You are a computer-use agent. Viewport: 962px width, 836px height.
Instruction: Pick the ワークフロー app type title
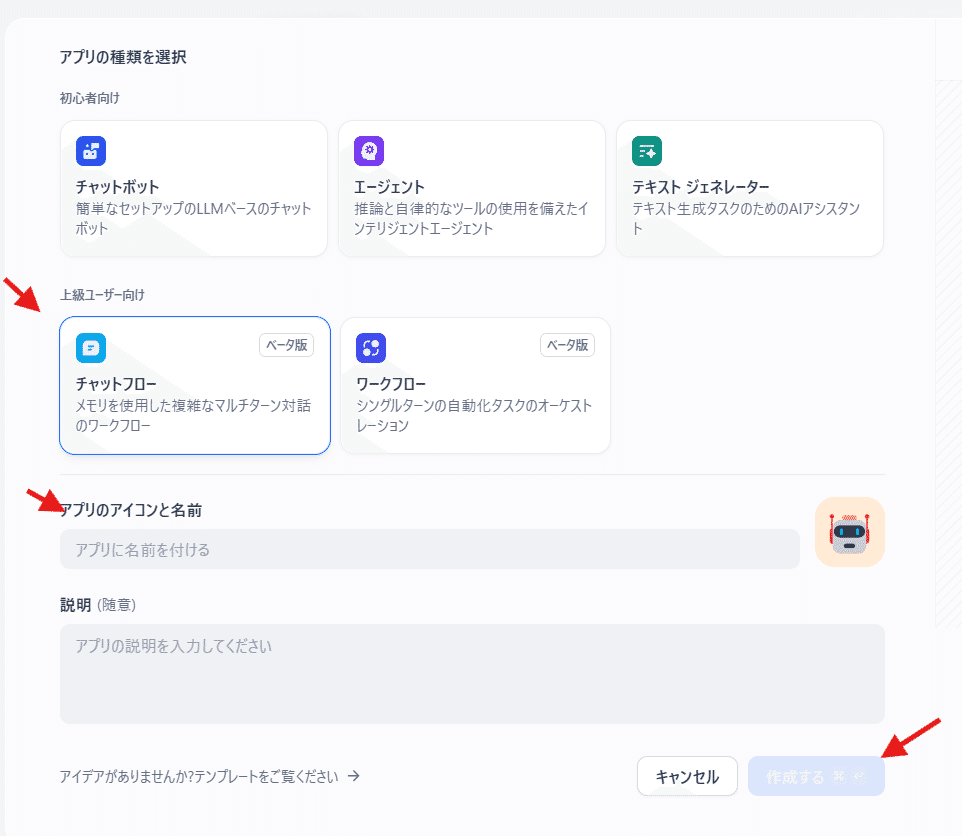[x=391, y=384]
